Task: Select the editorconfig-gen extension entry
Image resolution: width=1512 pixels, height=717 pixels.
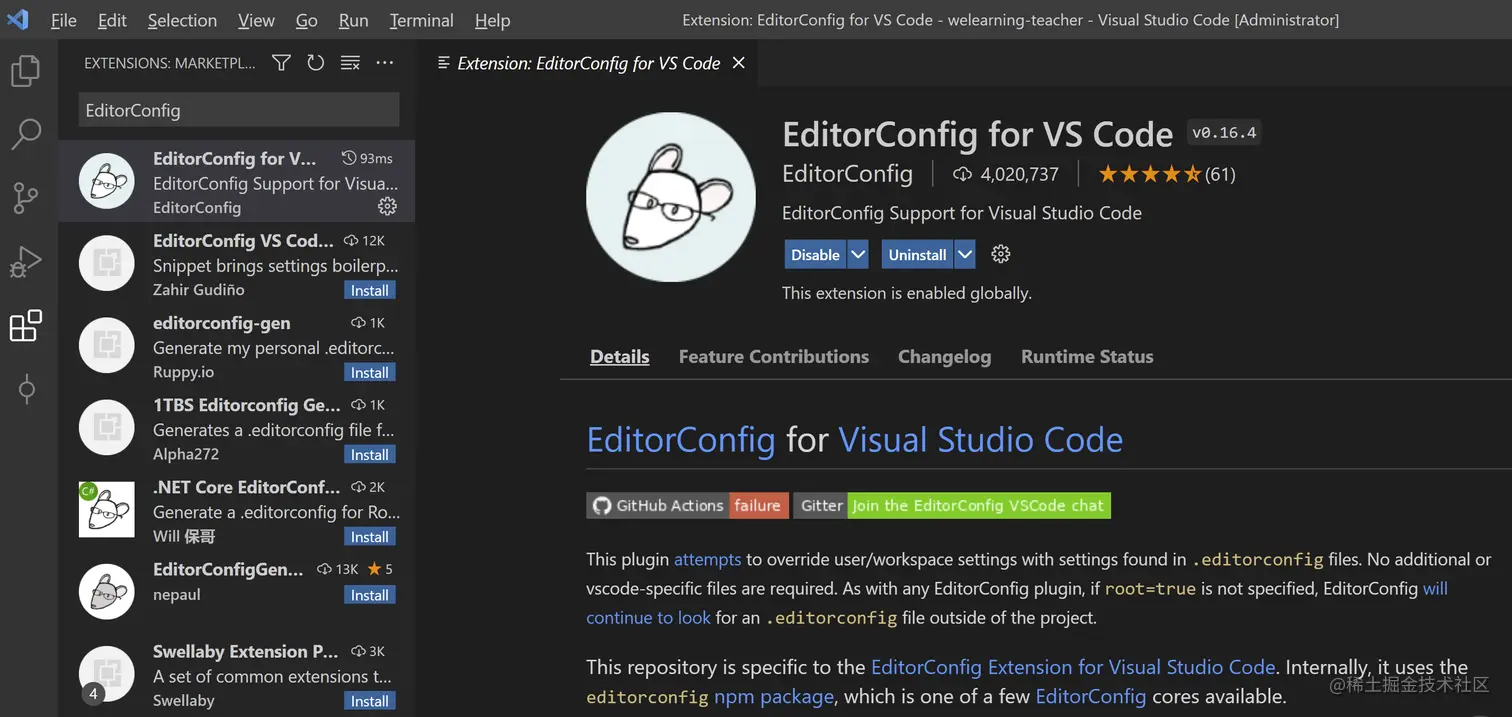Action: (x=237, y=345)
